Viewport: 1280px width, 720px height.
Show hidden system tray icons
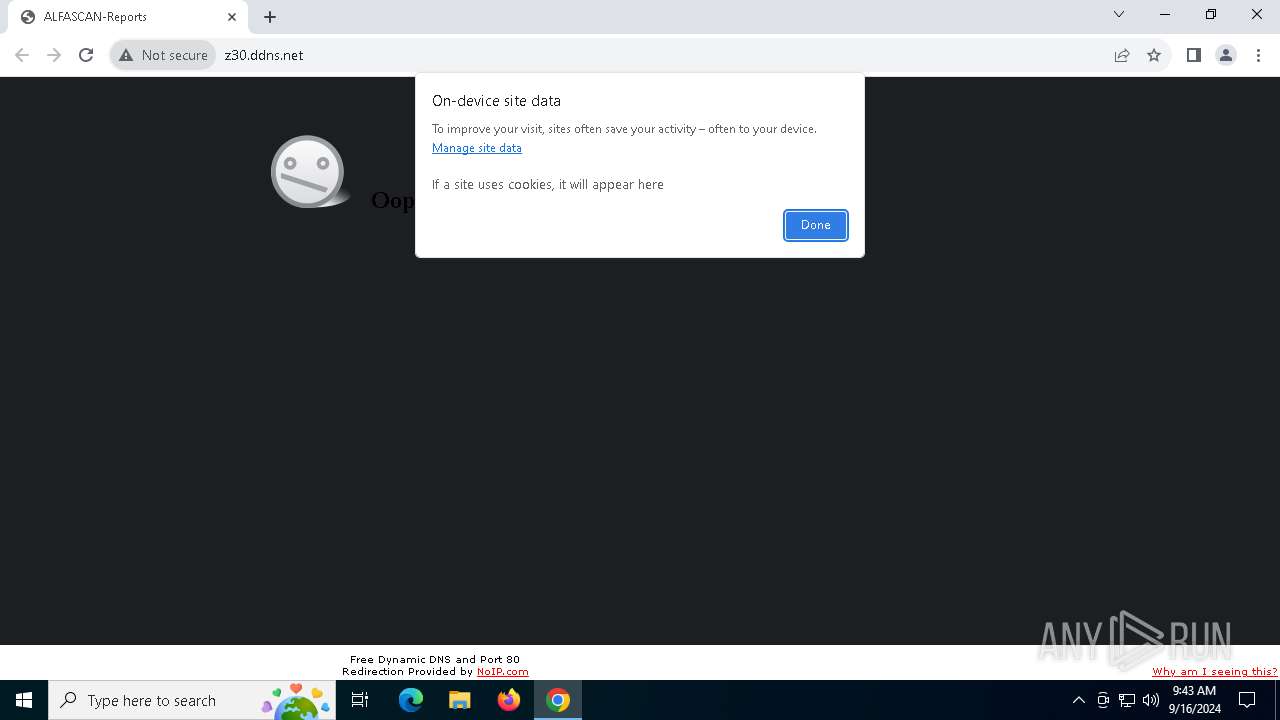[1078, 700]
